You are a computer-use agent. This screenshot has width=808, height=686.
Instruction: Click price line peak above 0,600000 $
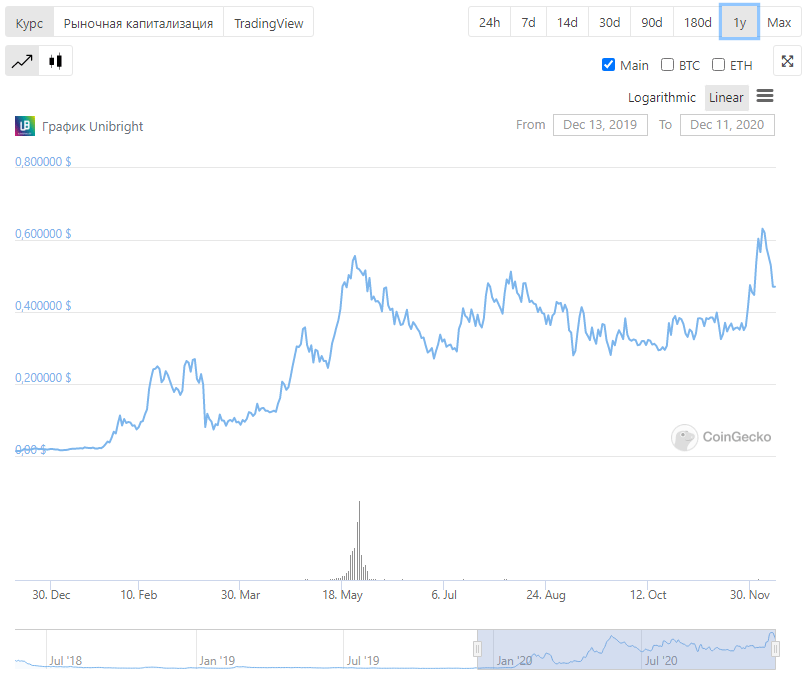(763, 229)
